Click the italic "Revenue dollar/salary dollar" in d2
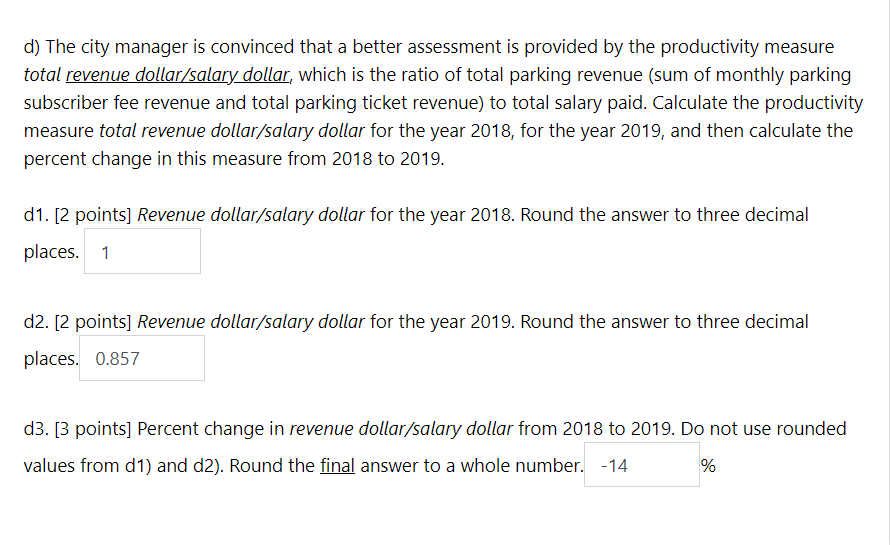 click(x=251, y=322)
